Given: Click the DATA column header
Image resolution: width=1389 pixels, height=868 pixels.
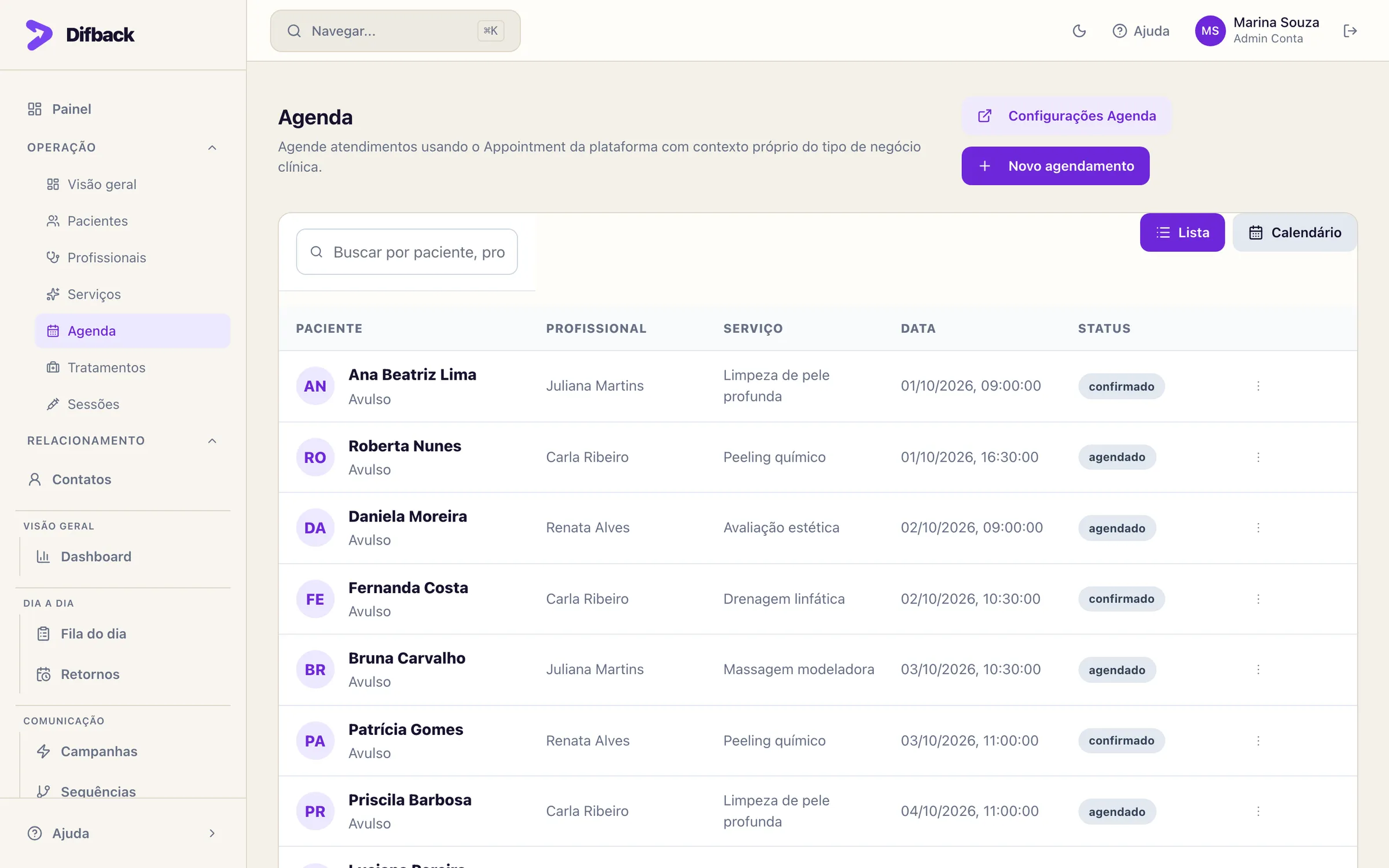Looking at the screenshot, I should [918, 329].
